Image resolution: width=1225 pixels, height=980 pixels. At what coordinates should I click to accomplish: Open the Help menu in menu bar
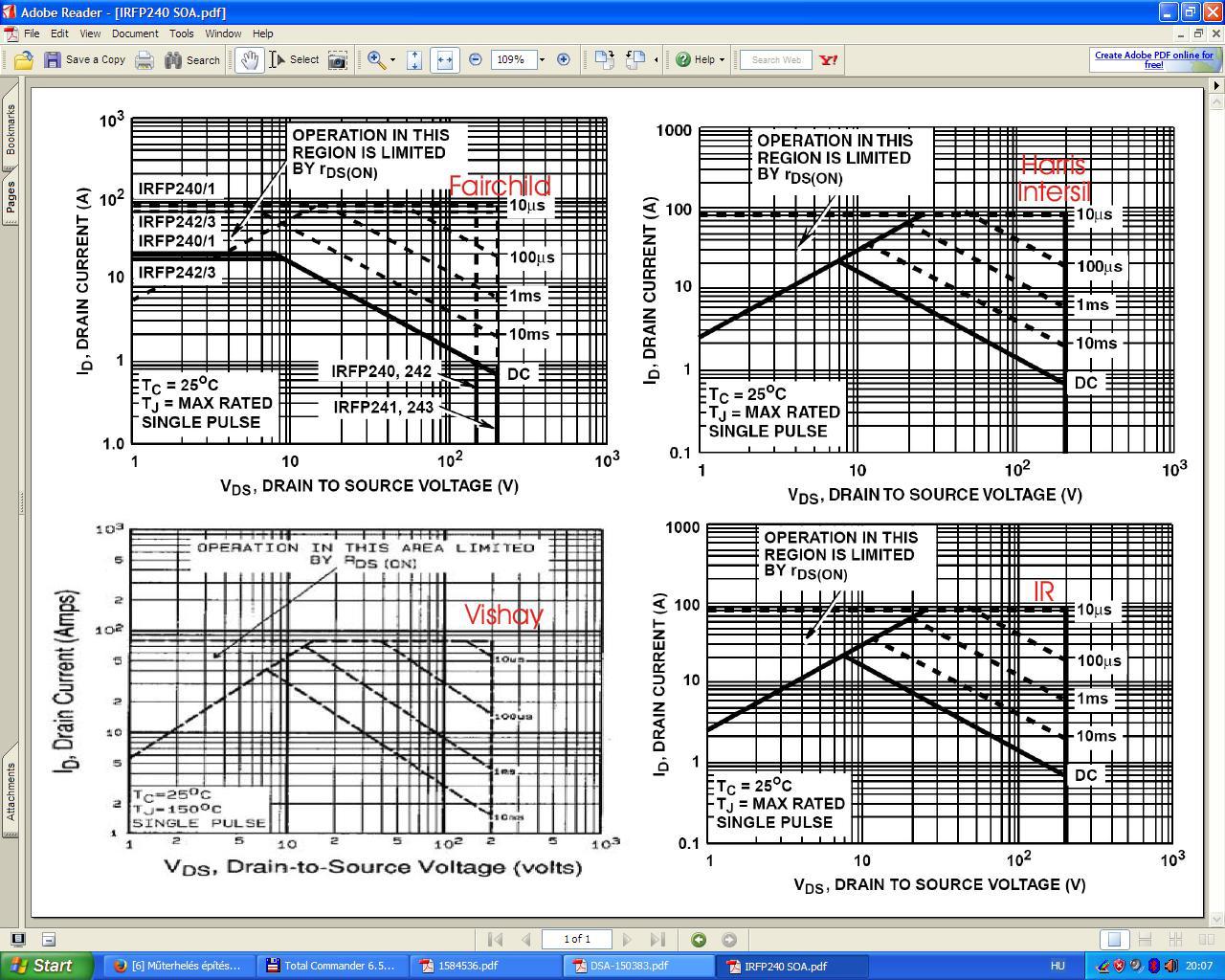[x=262, y=33]
